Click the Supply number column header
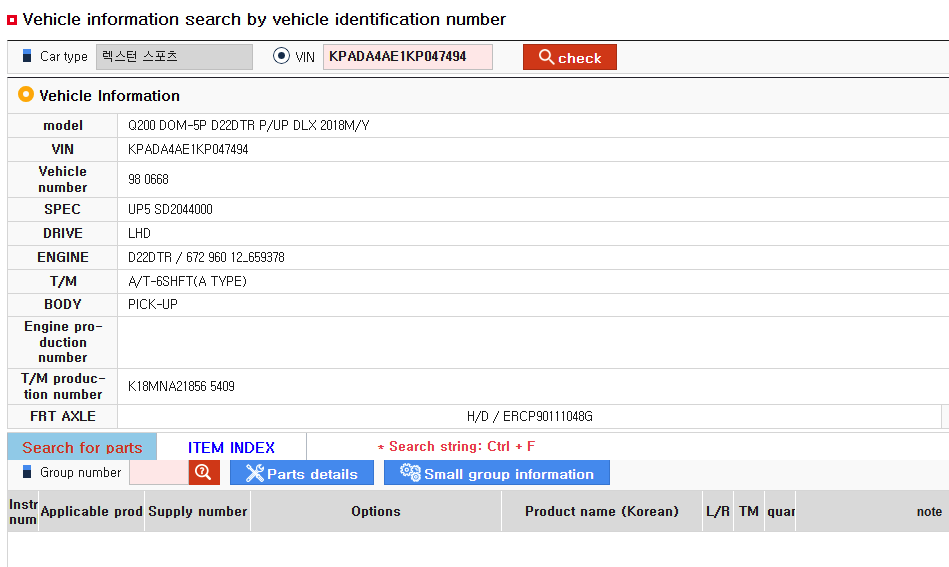 click(197, 511)
